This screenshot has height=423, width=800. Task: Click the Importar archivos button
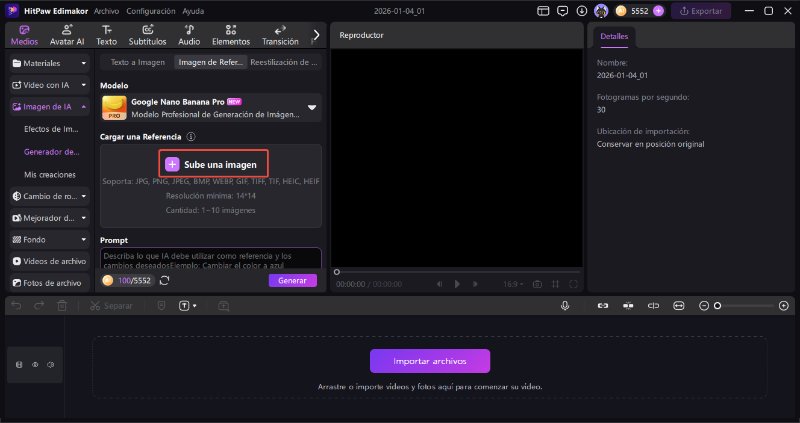click(x=429, y=361)
